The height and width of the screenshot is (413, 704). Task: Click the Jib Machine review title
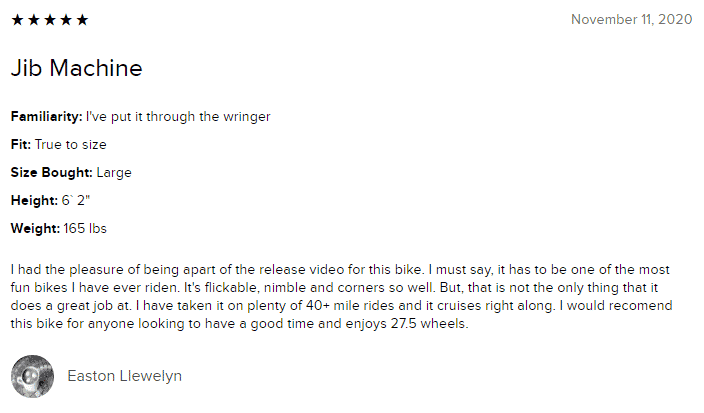[76, 68]
